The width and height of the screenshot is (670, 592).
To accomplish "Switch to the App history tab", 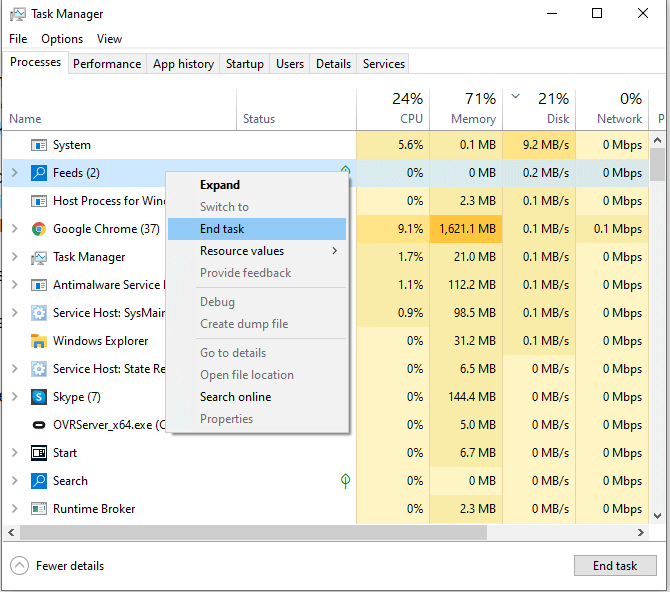I will [x=183, y=64].
